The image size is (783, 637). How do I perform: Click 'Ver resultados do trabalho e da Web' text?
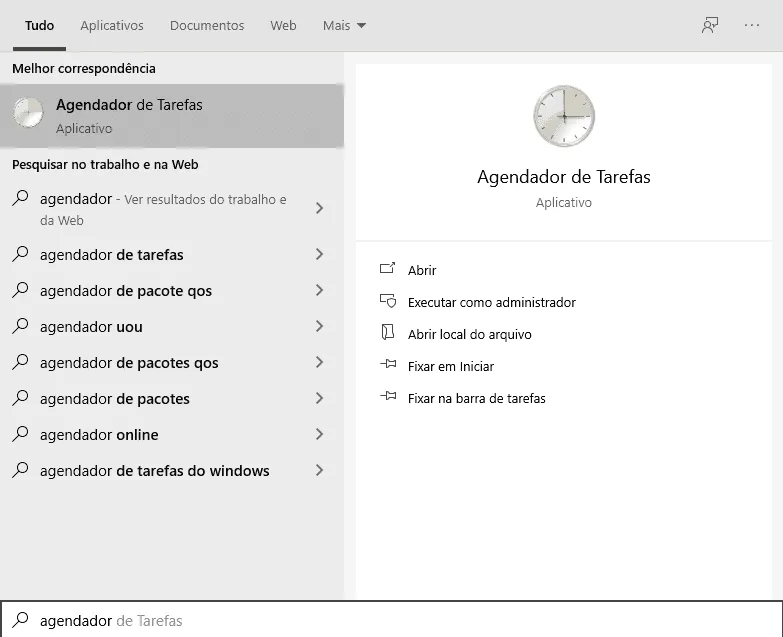pyautogui.click(x=163, y=210)
